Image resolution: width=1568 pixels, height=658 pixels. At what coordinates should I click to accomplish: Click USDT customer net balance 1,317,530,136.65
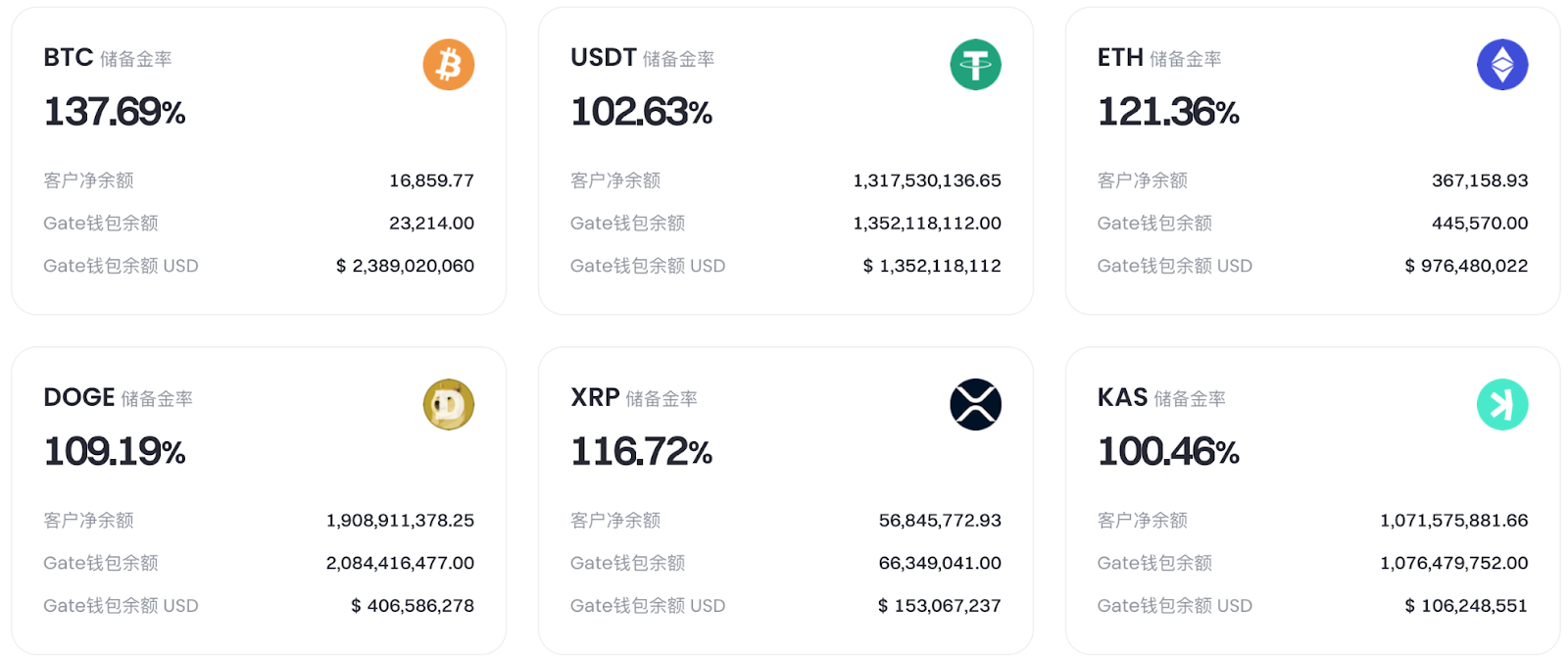tap(927, 180)
